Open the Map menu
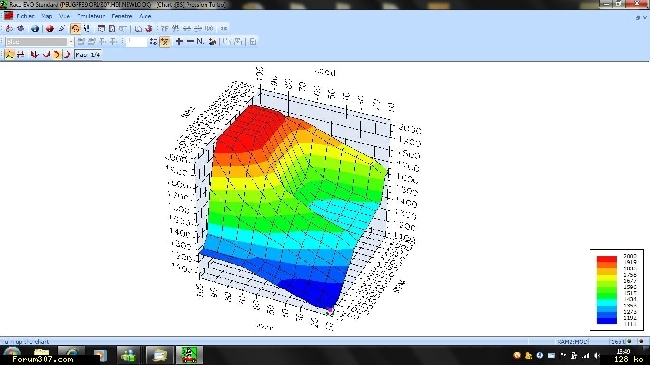 [46, 16]
